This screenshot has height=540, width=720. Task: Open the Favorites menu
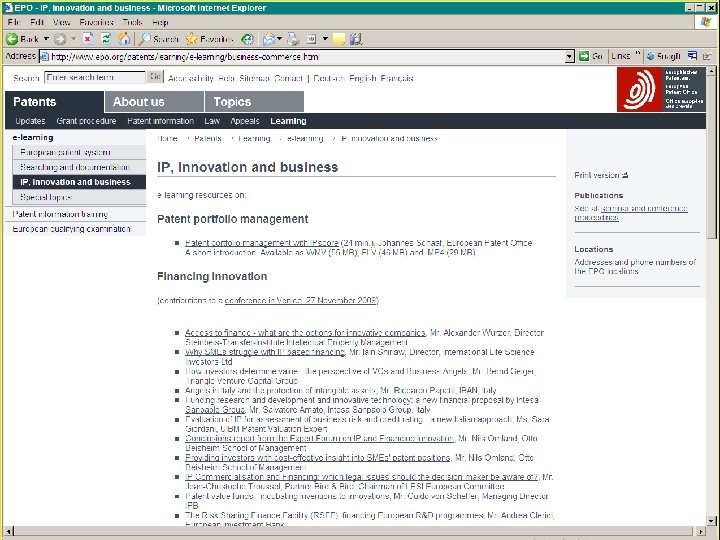point(96,22)
